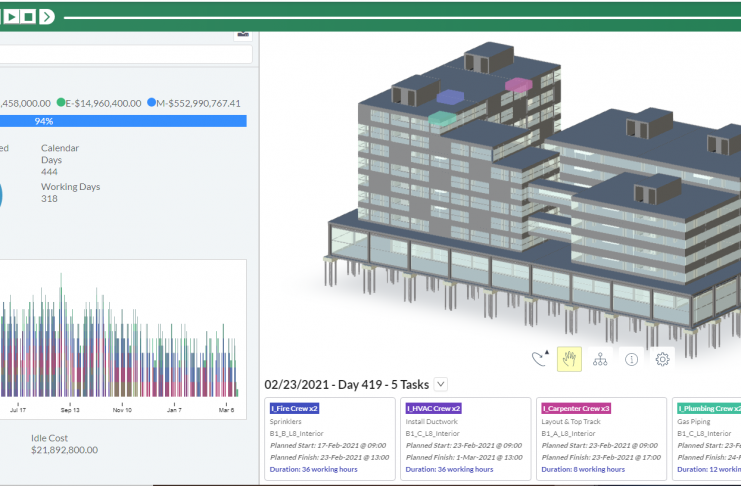This screenshot has height=486, width=741.
Task: Select the I_HVAC Crew x2 task card
Action: point(465,435)
